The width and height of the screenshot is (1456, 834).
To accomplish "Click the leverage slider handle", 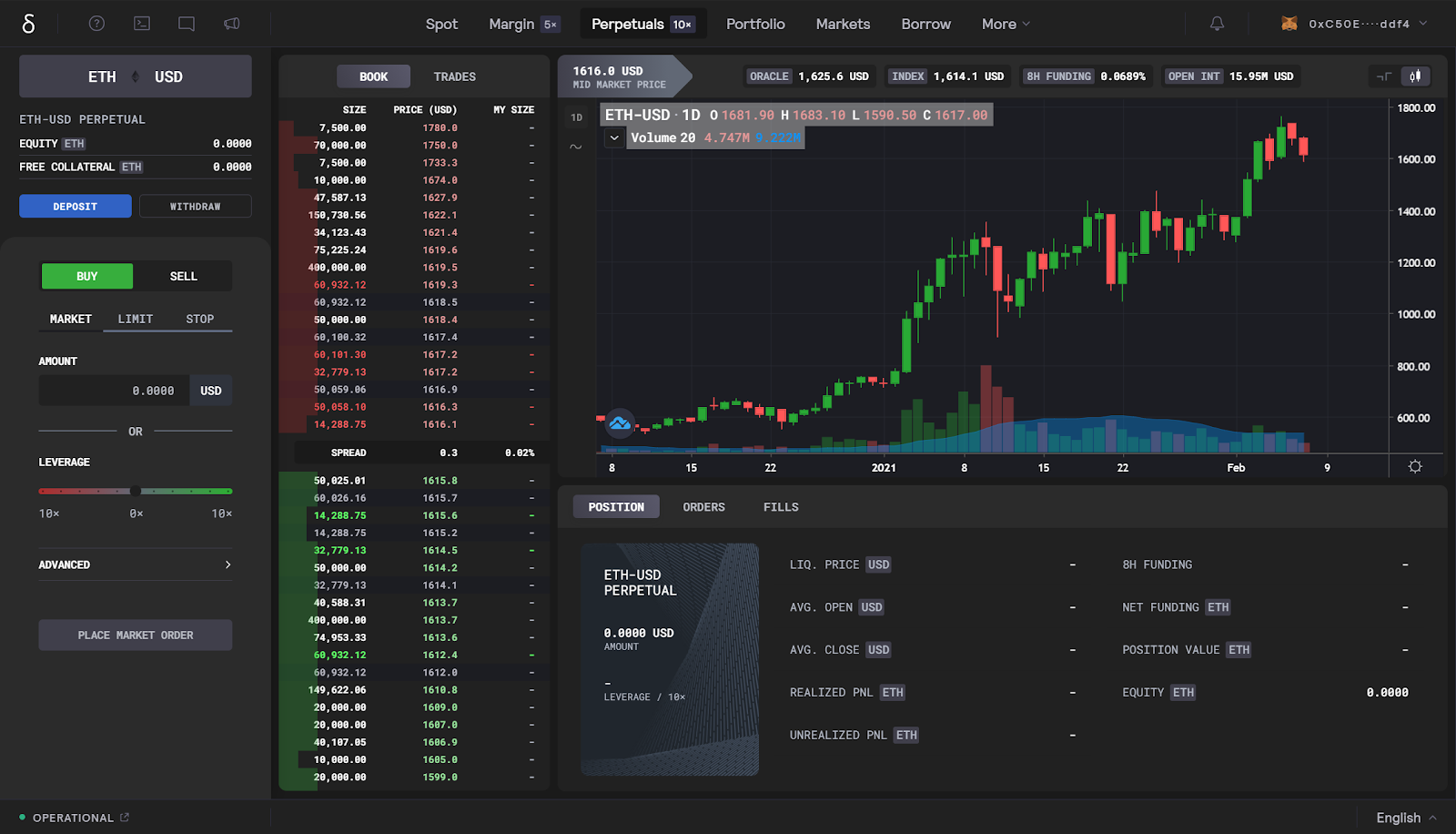I will tap(136, 491).
